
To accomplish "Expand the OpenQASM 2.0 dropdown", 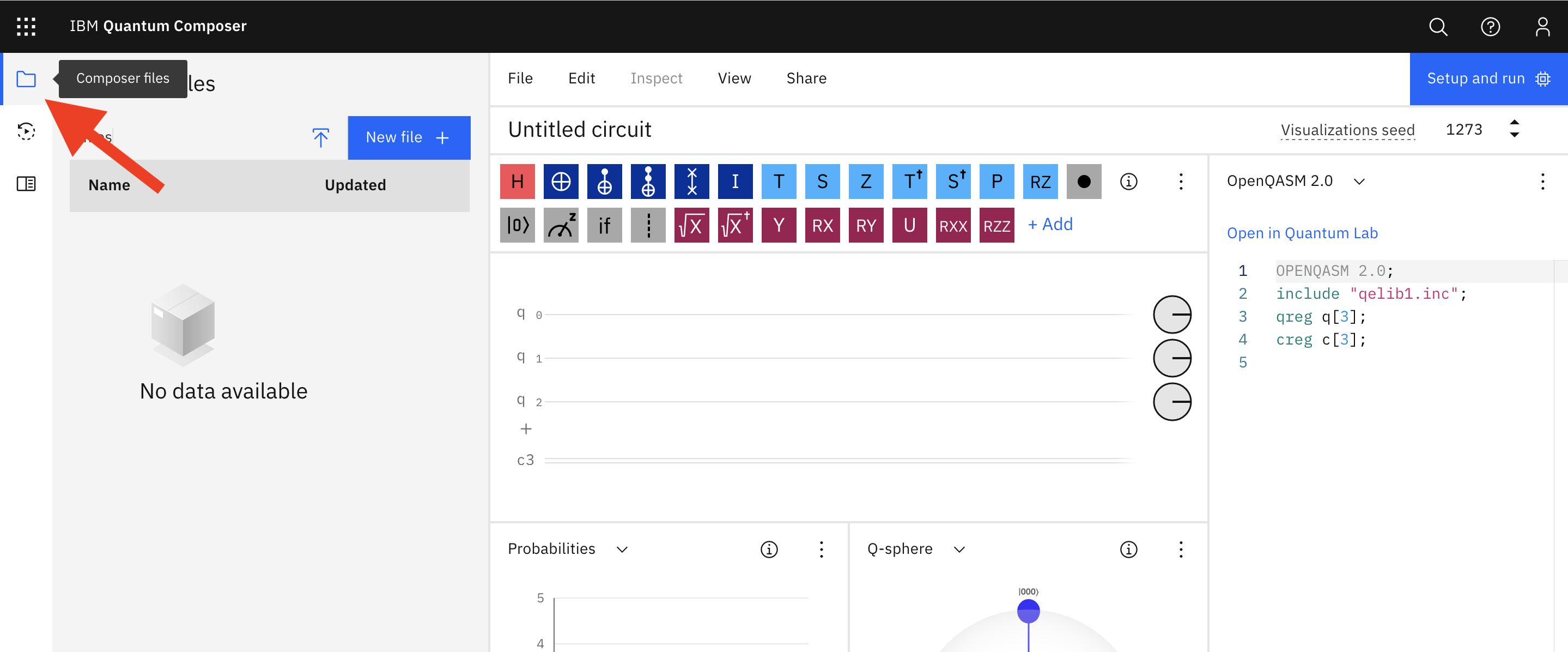I will (1358, 182).
